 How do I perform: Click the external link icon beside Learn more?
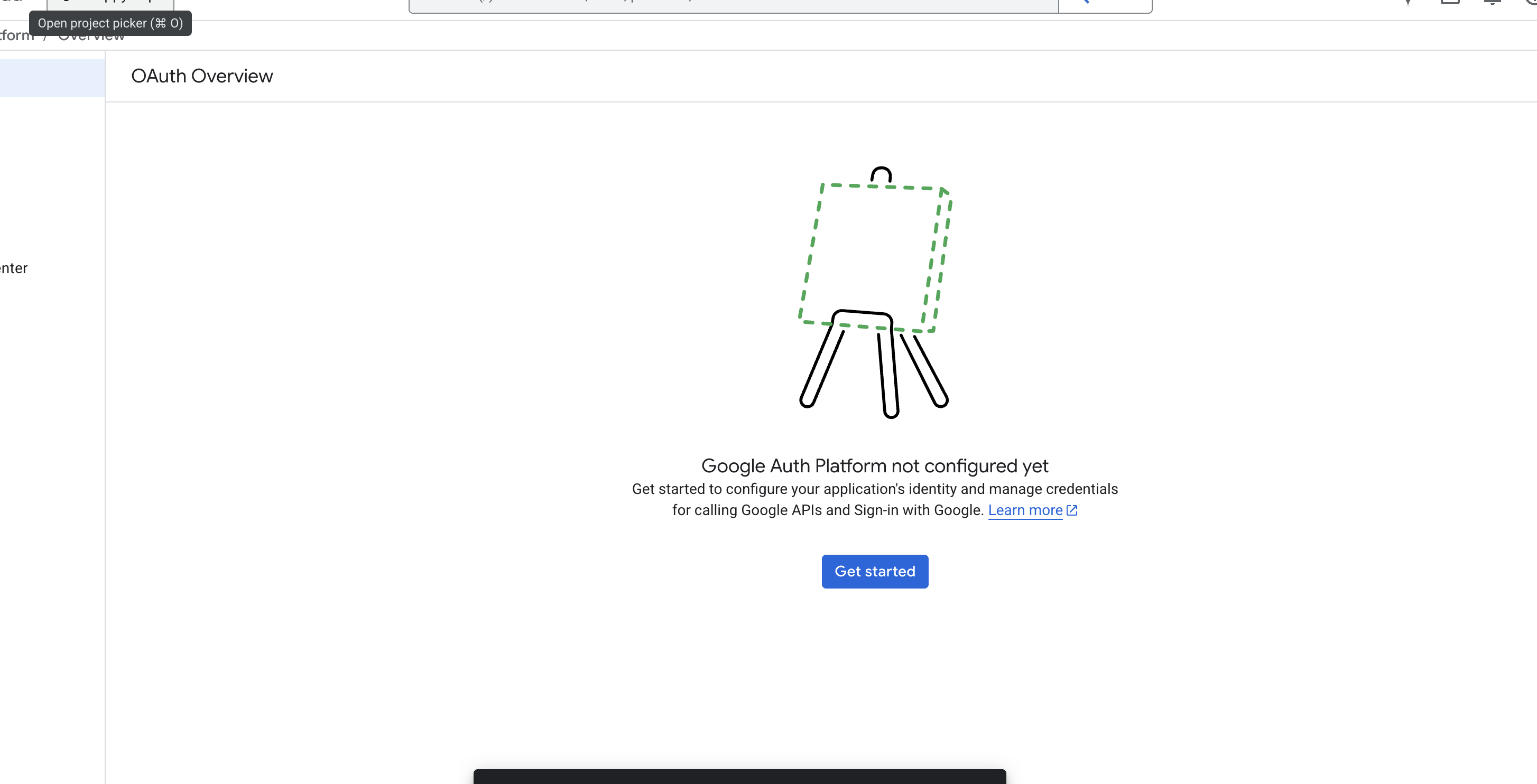tap(1072, 510)
